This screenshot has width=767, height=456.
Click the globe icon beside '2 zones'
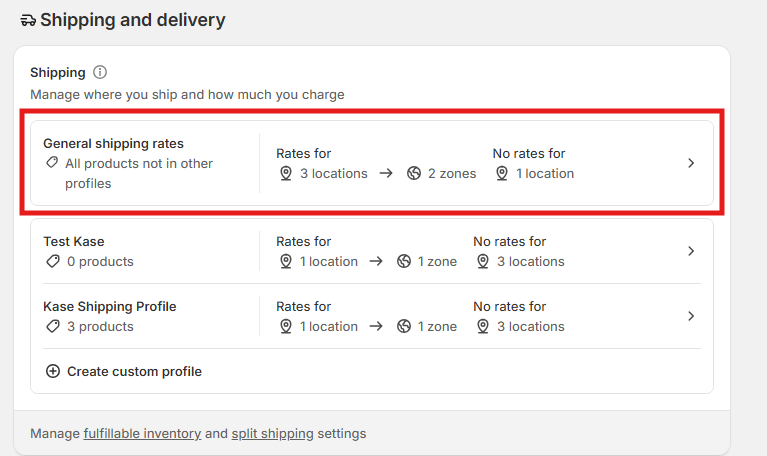414,173
